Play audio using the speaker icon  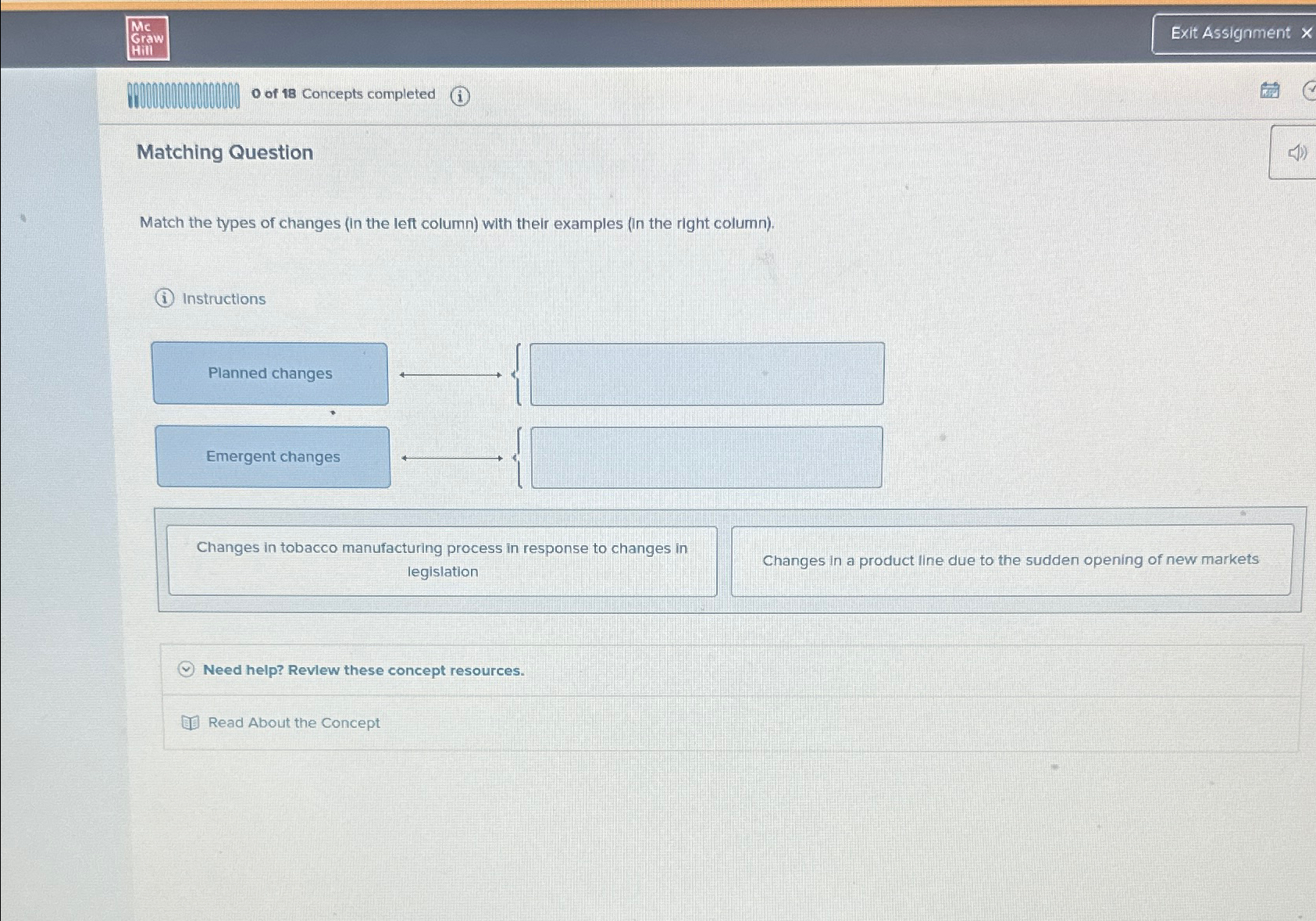1296,153
